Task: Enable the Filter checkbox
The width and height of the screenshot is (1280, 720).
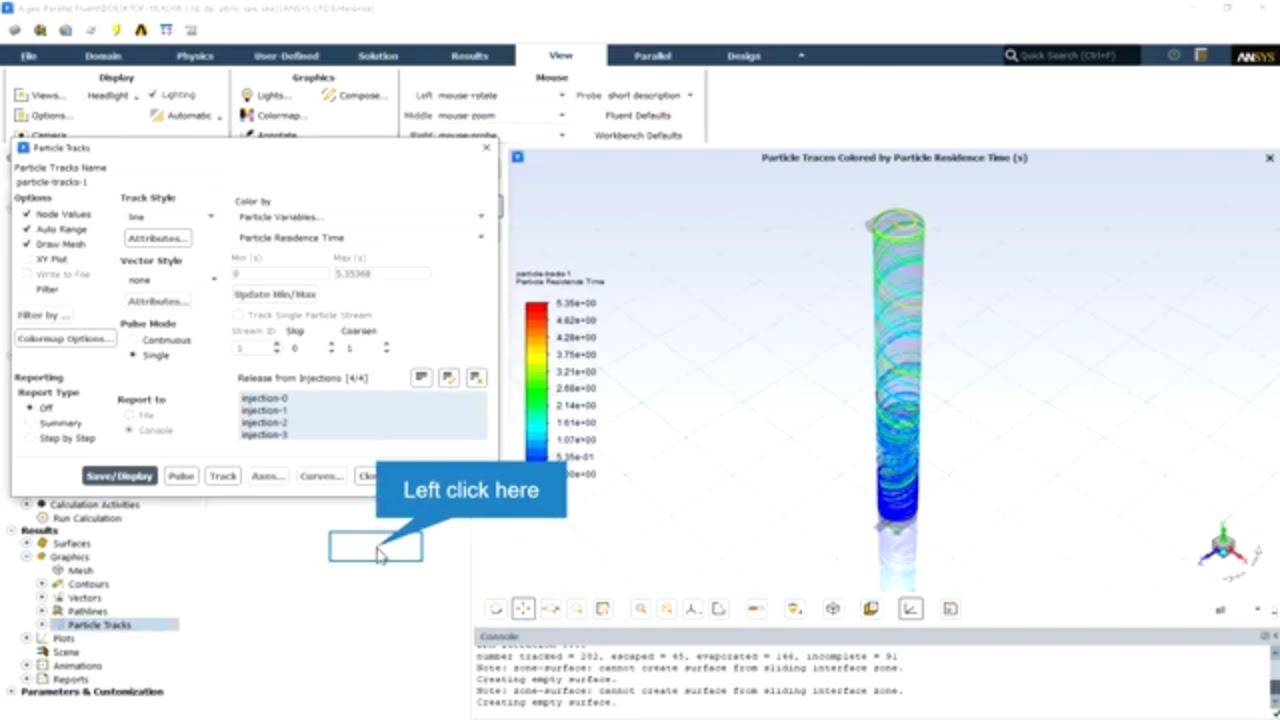Action: (x=27, y=289)
